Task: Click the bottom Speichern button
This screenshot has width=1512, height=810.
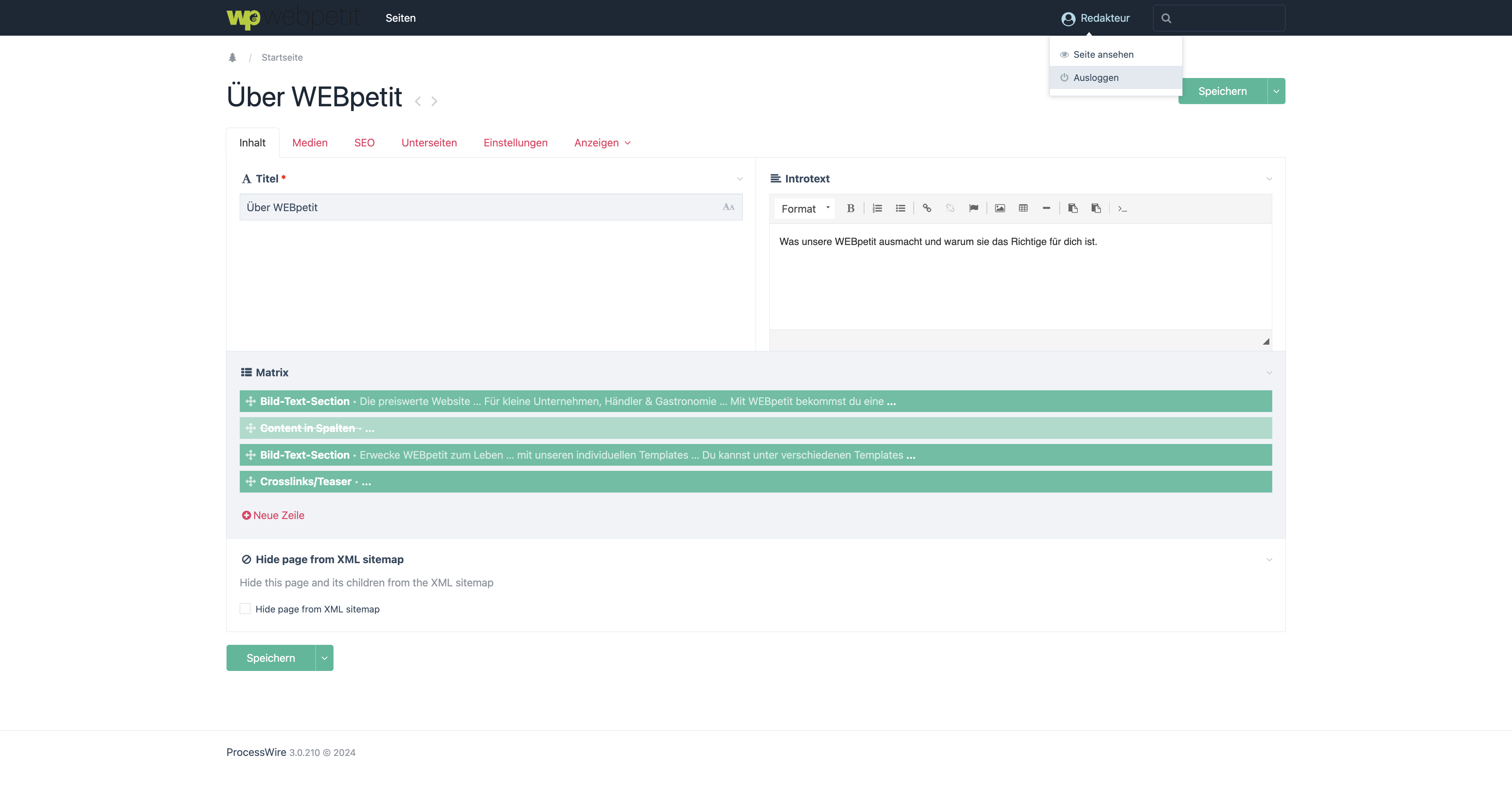Action: click(271, 658)
